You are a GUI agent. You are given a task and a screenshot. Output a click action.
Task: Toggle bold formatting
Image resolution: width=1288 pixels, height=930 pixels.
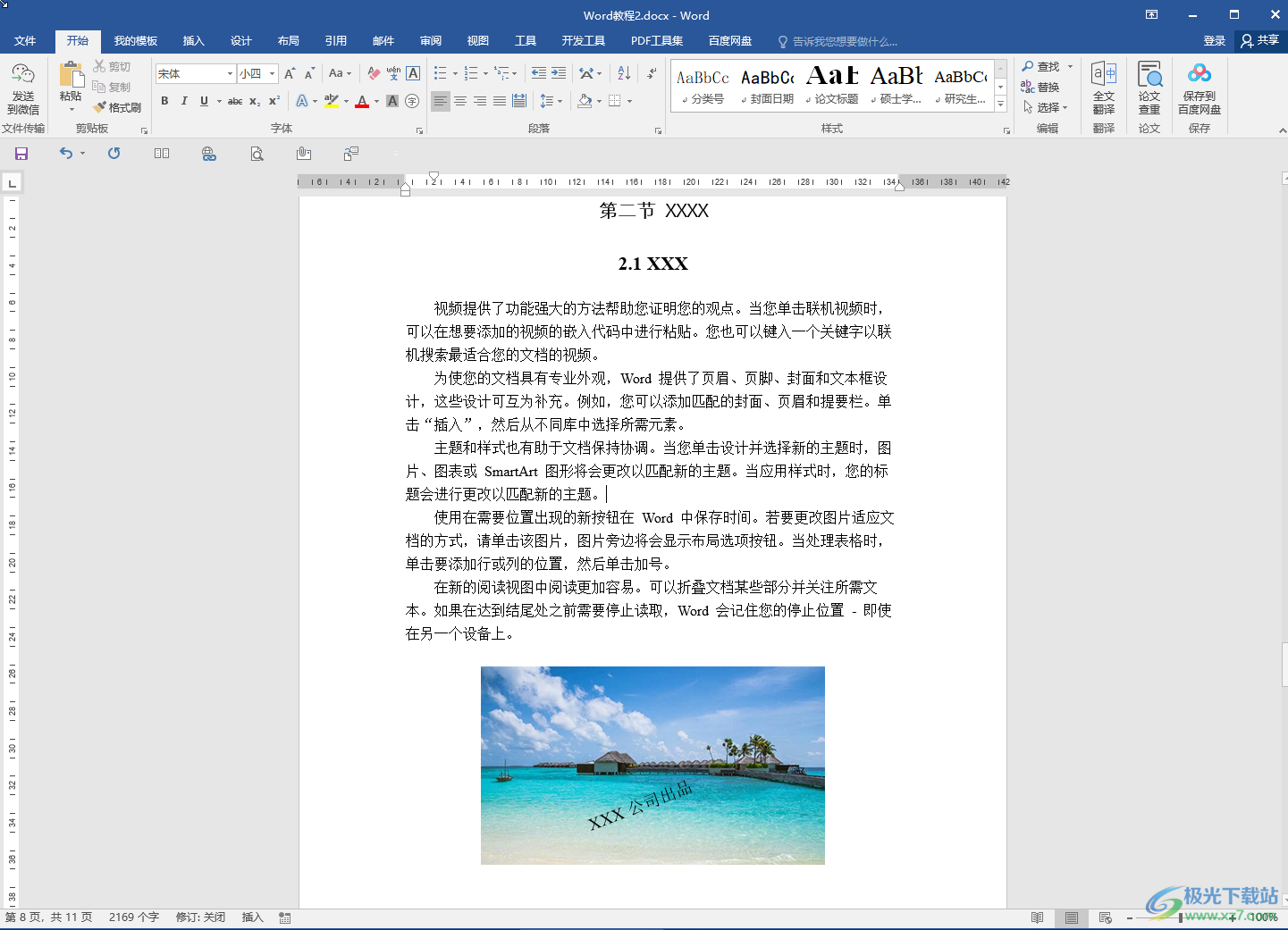click(x=164, y=101)
